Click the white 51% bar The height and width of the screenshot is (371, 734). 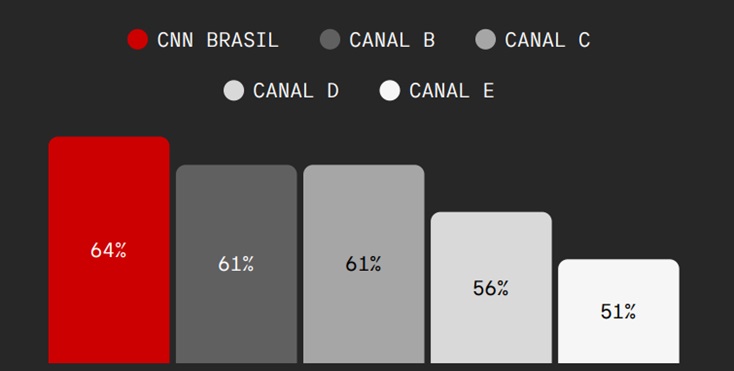[x=618, y=311]
